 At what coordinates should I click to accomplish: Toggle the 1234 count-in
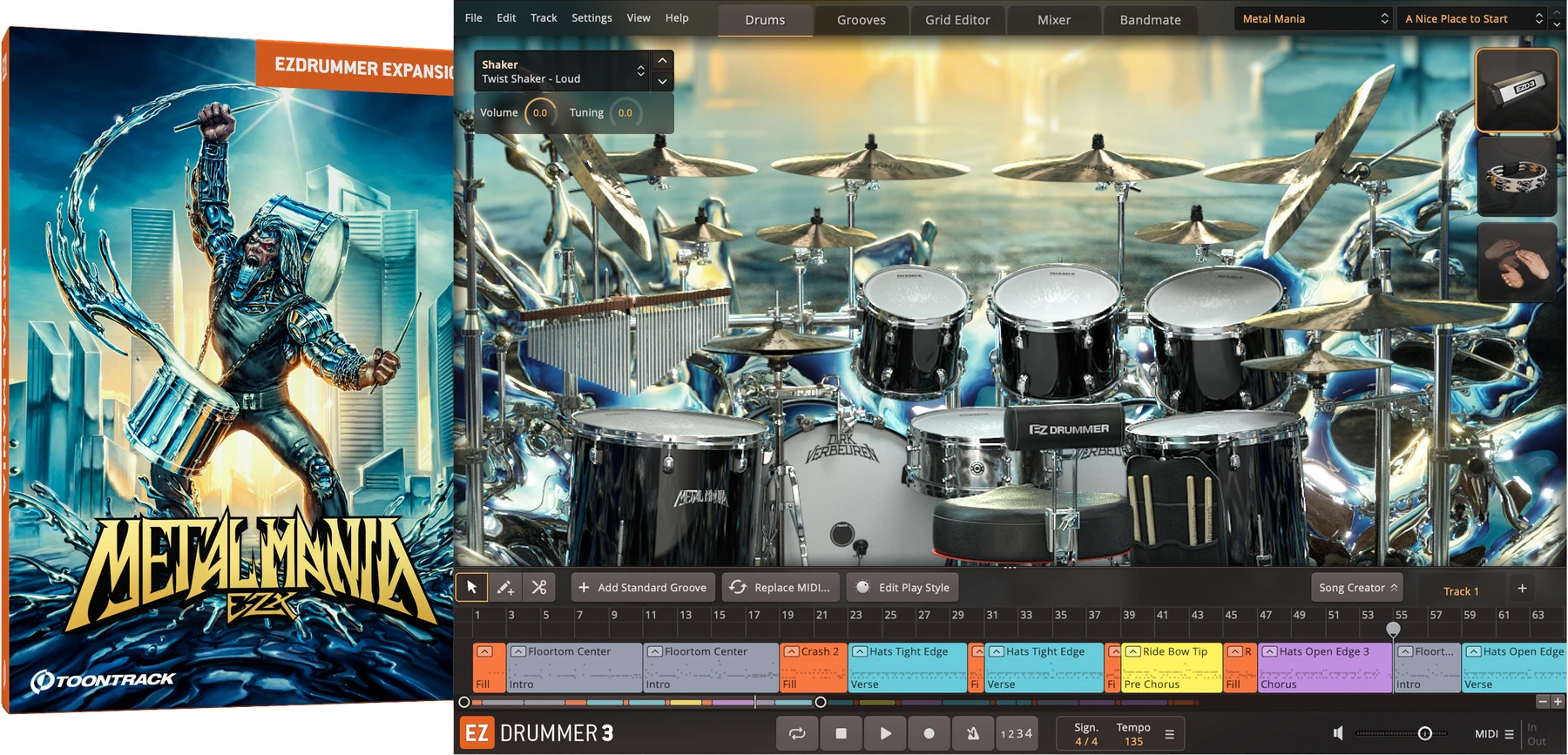(x=1017, y=733)
